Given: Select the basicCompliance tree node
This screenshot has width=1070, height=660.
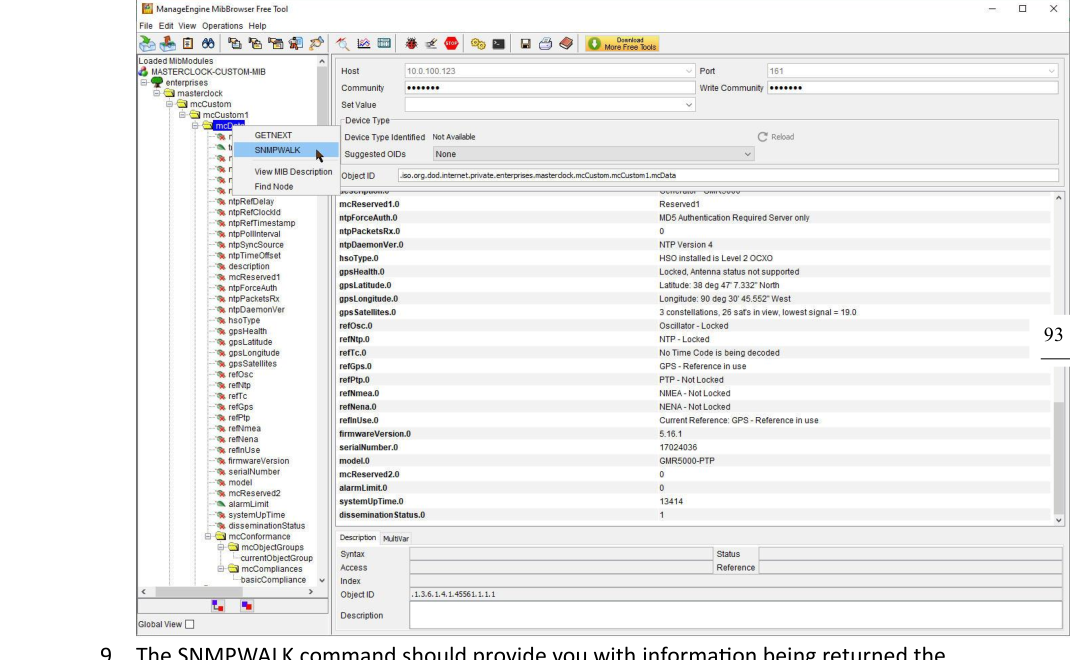Looking at the screenshot, I should click(273, 579).
